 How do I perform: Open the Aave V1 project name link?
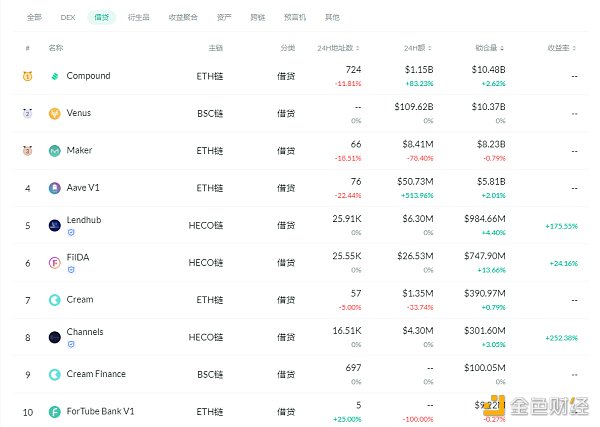click(83, 188)
